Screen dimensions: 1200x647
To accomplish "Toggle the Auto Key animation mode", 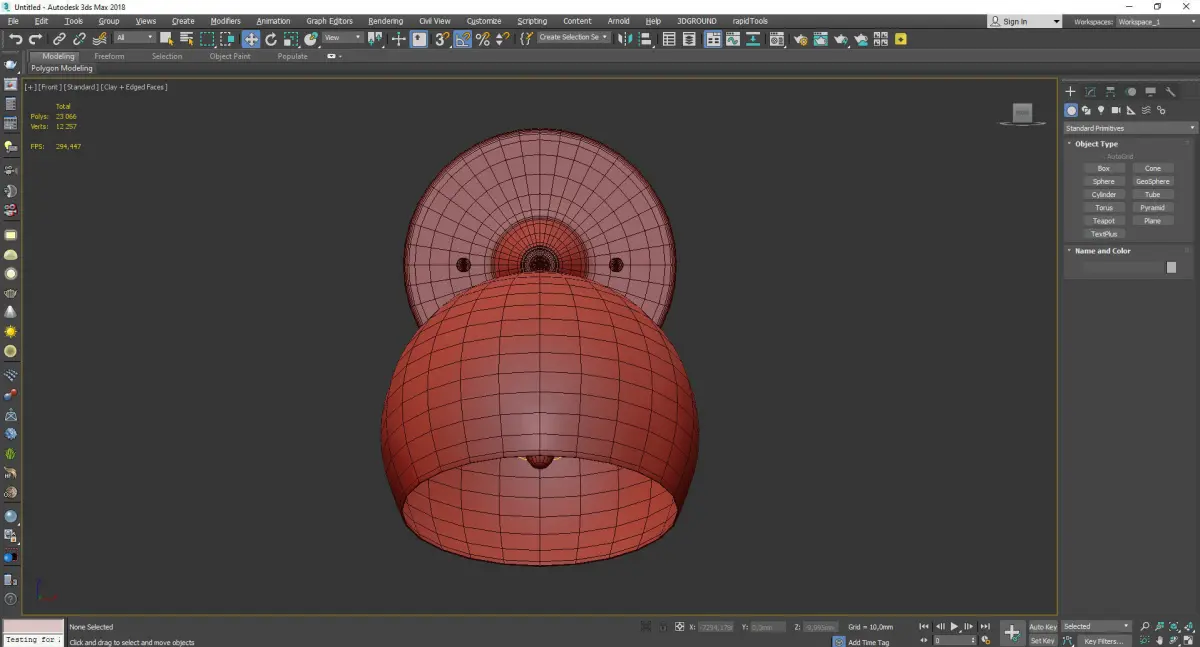I will (x=1042, y=627).
